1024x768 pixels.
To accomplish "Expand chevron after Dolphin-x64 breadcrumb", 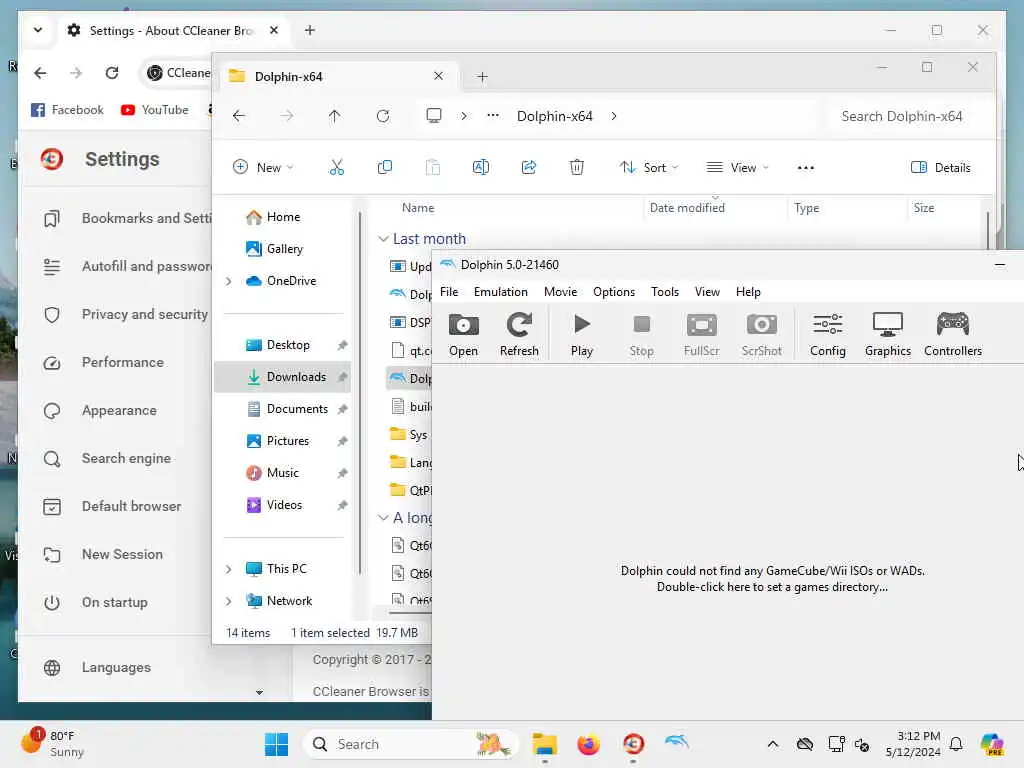I will point(614,116).
